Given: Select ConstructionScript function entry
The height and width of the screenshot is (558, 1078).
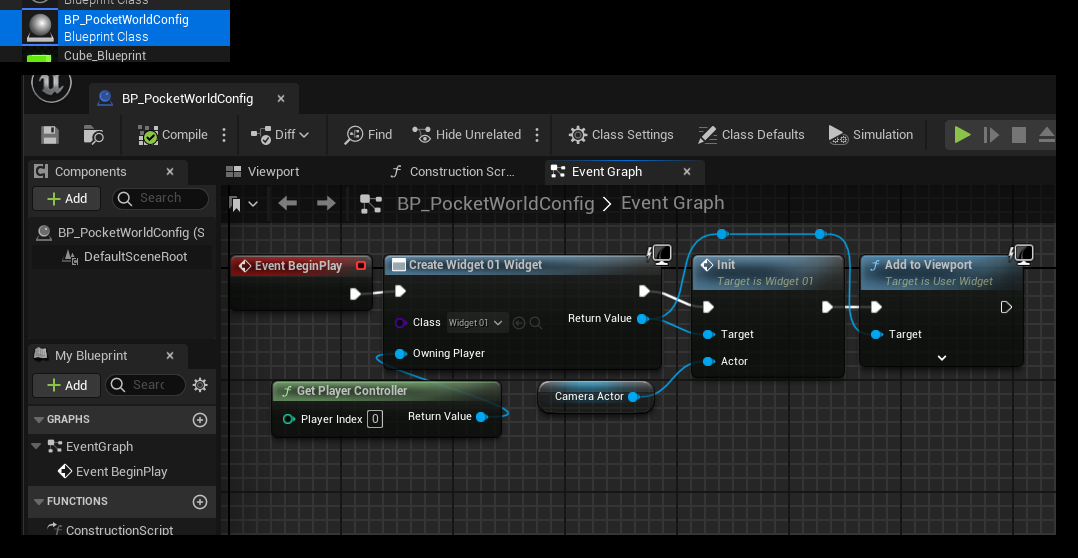Looking at the screenshot, I should pyautogui.click(x=110, y=529).
